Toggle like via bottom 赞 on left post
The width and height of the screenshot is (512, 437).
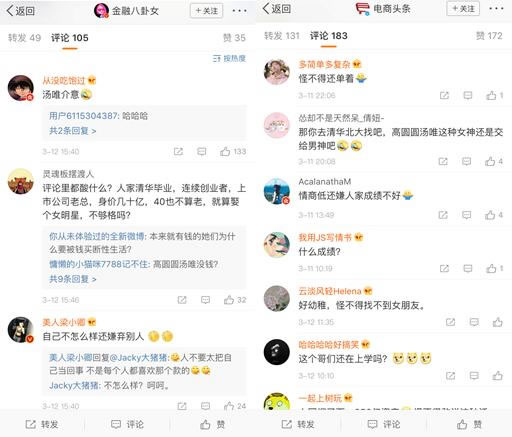(x=213, y=424)
